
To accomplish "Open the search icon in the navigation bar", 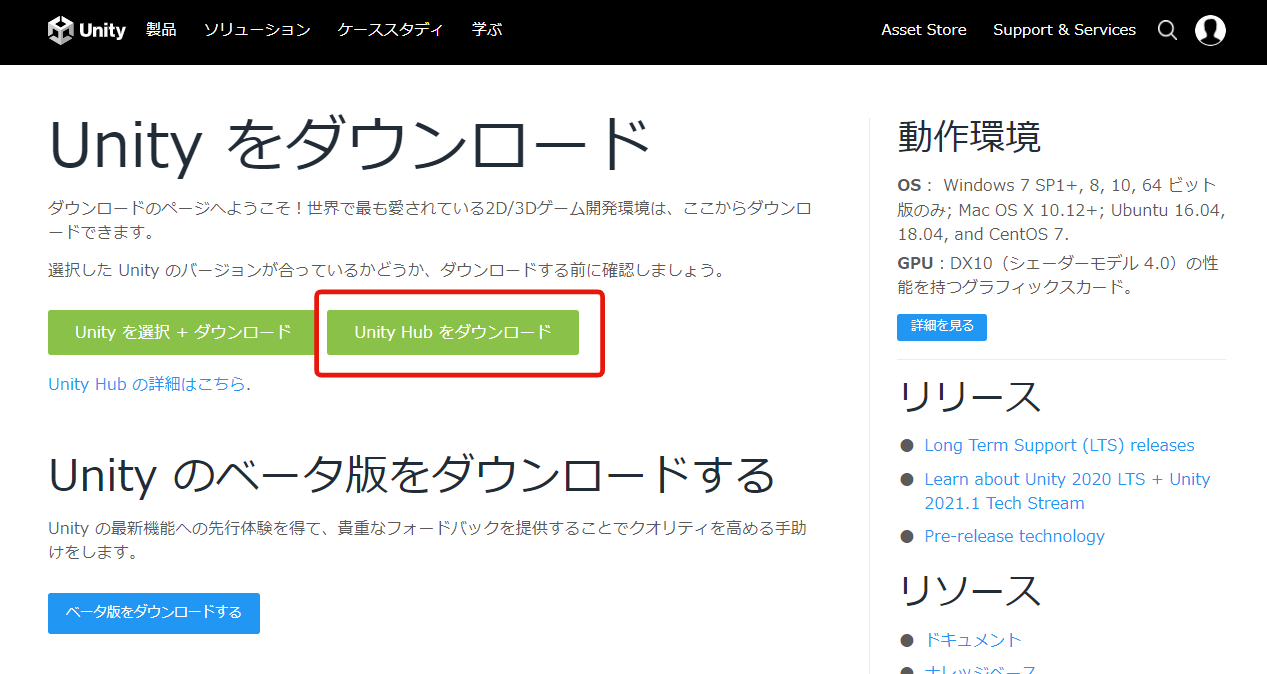I will pos(1166,30).
